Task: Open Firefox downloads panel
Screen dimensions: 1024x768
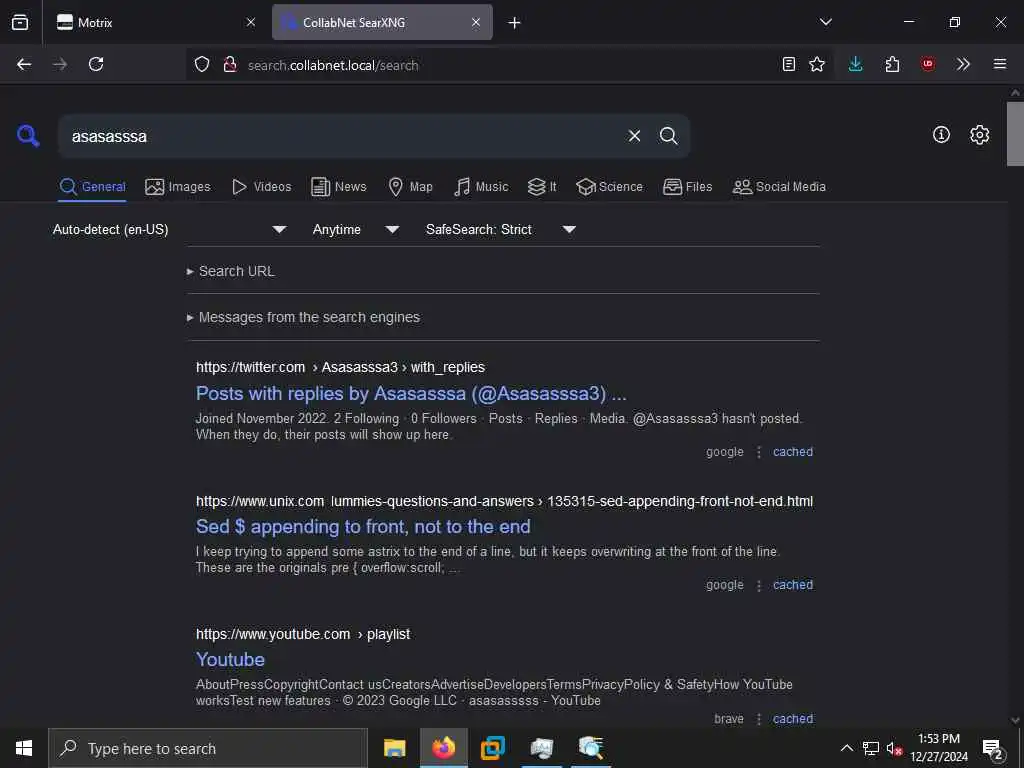Action: [856, 64]
